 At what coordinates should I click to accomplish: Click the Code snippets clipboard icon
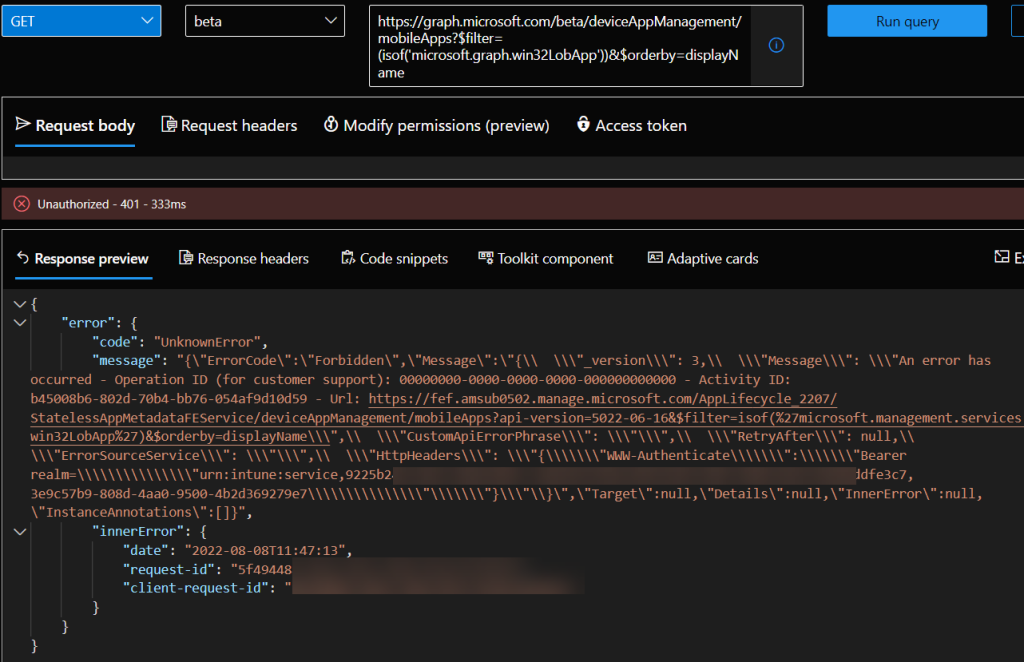coord(348,258)
